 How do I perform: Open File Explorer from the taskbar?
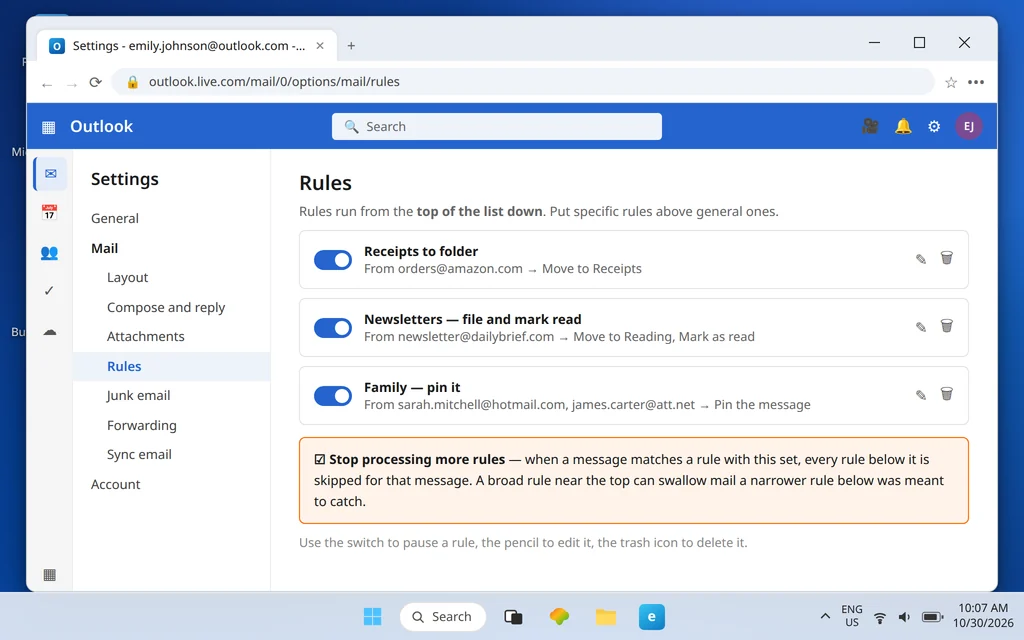tap(605, 616)
